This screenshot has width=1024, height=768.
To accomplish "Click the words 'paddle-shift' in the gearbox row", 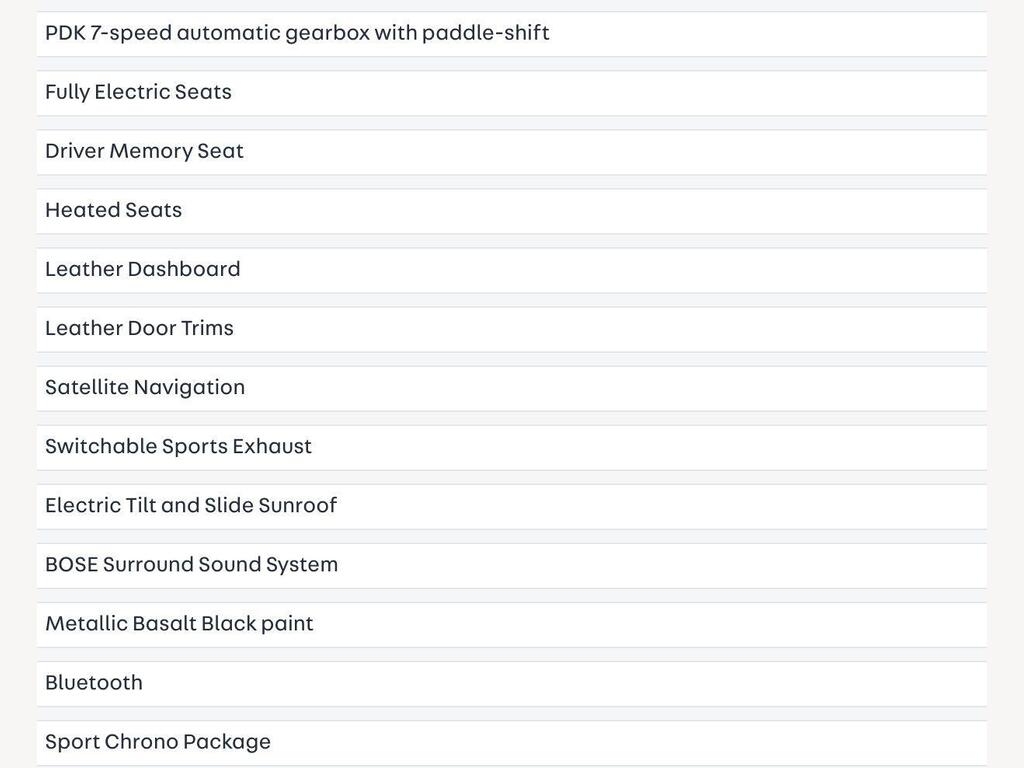I will click(x=485, y=33).
